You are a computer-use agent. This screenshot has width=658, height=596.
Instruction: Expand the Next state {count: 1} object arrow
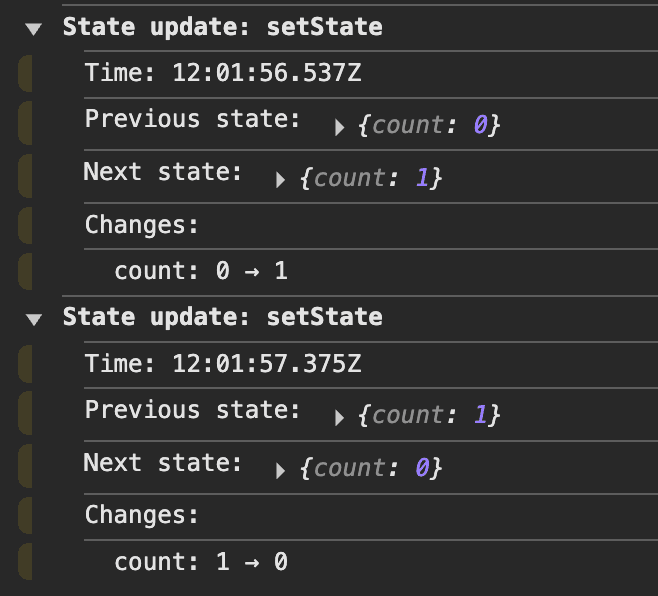281,180
